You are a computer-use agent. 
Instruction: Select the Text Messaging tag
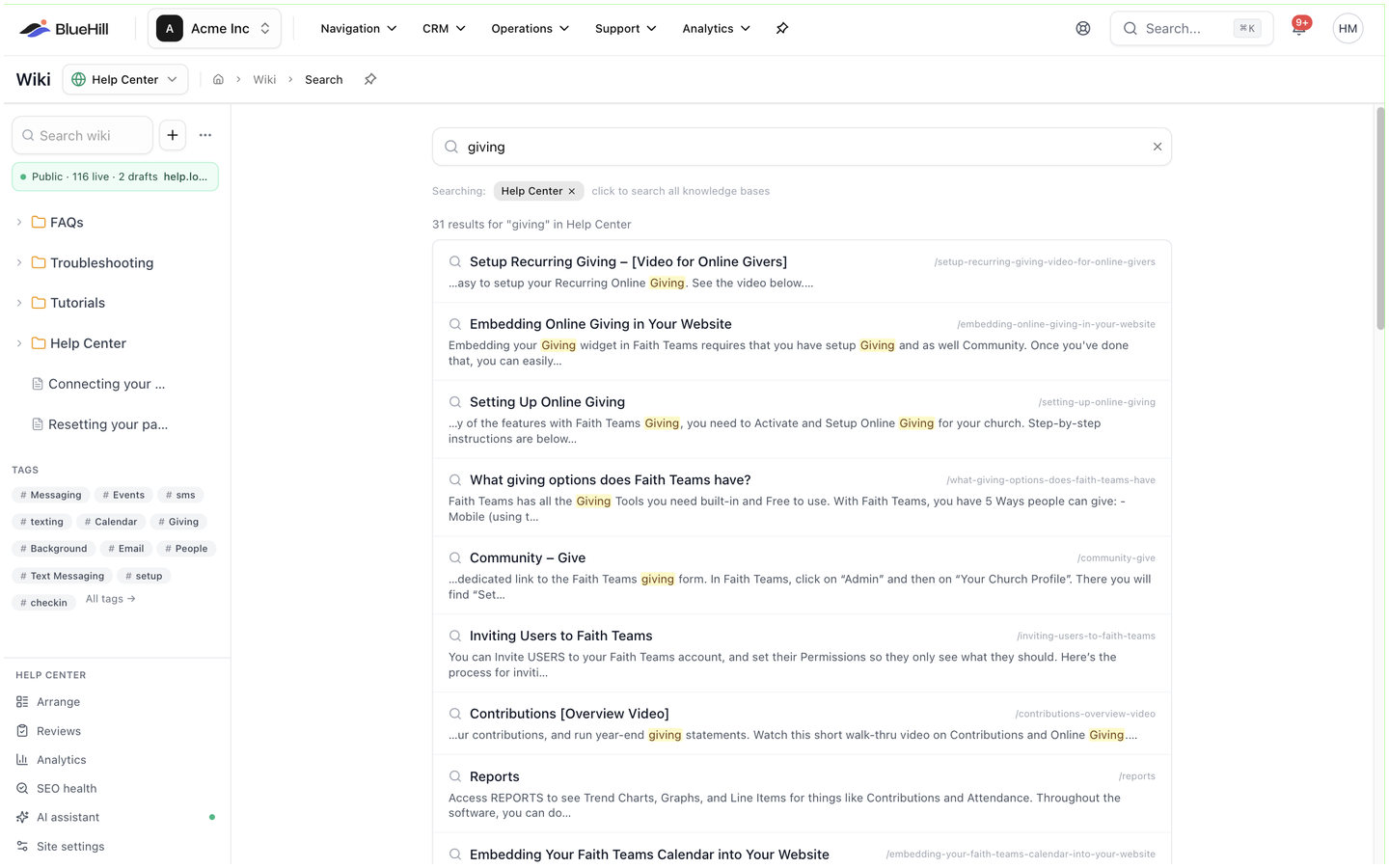[62, 576]
